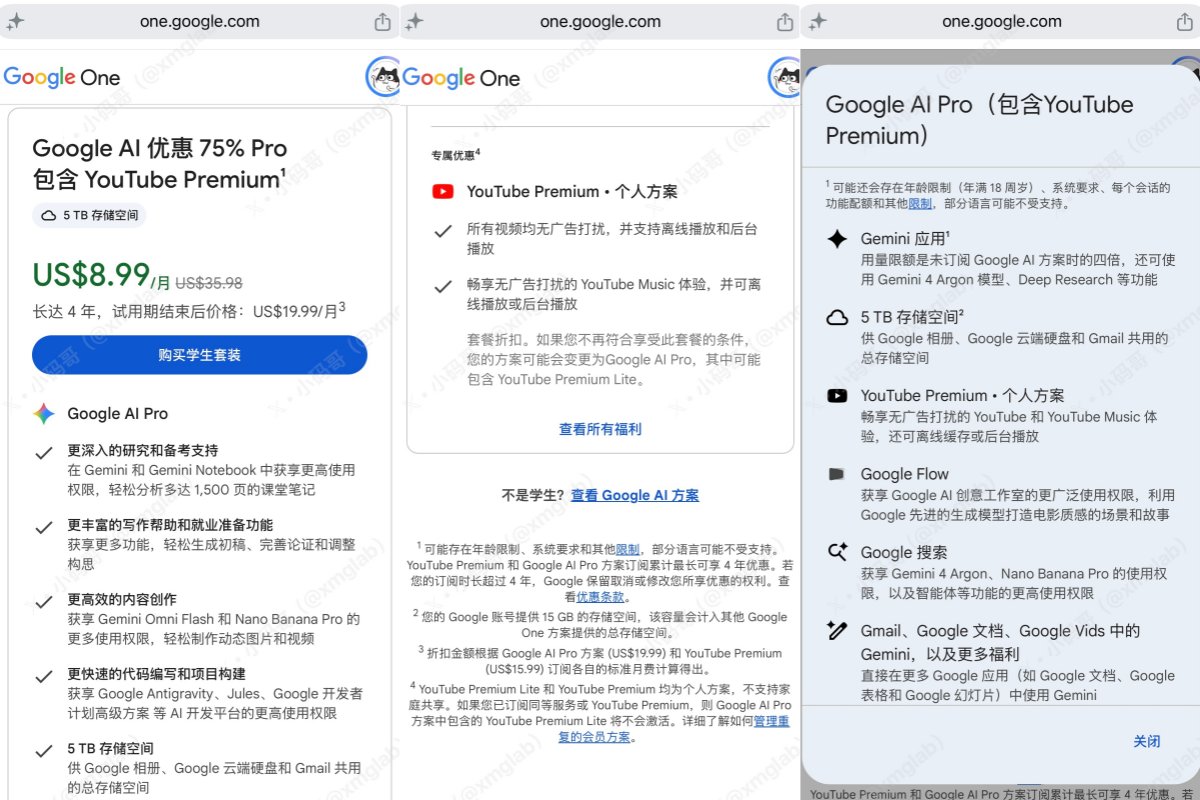Tap the share icon in left browser bar
The width and height of the screenshot is (1200, 800).
[382, 22]
